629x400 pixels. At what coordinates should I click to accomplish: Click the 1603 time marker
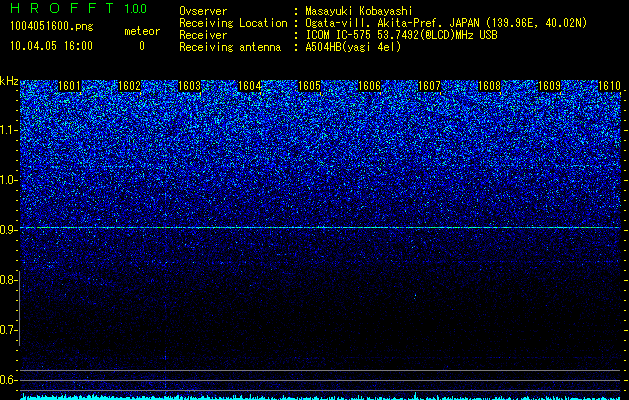(x=189, y=86)
